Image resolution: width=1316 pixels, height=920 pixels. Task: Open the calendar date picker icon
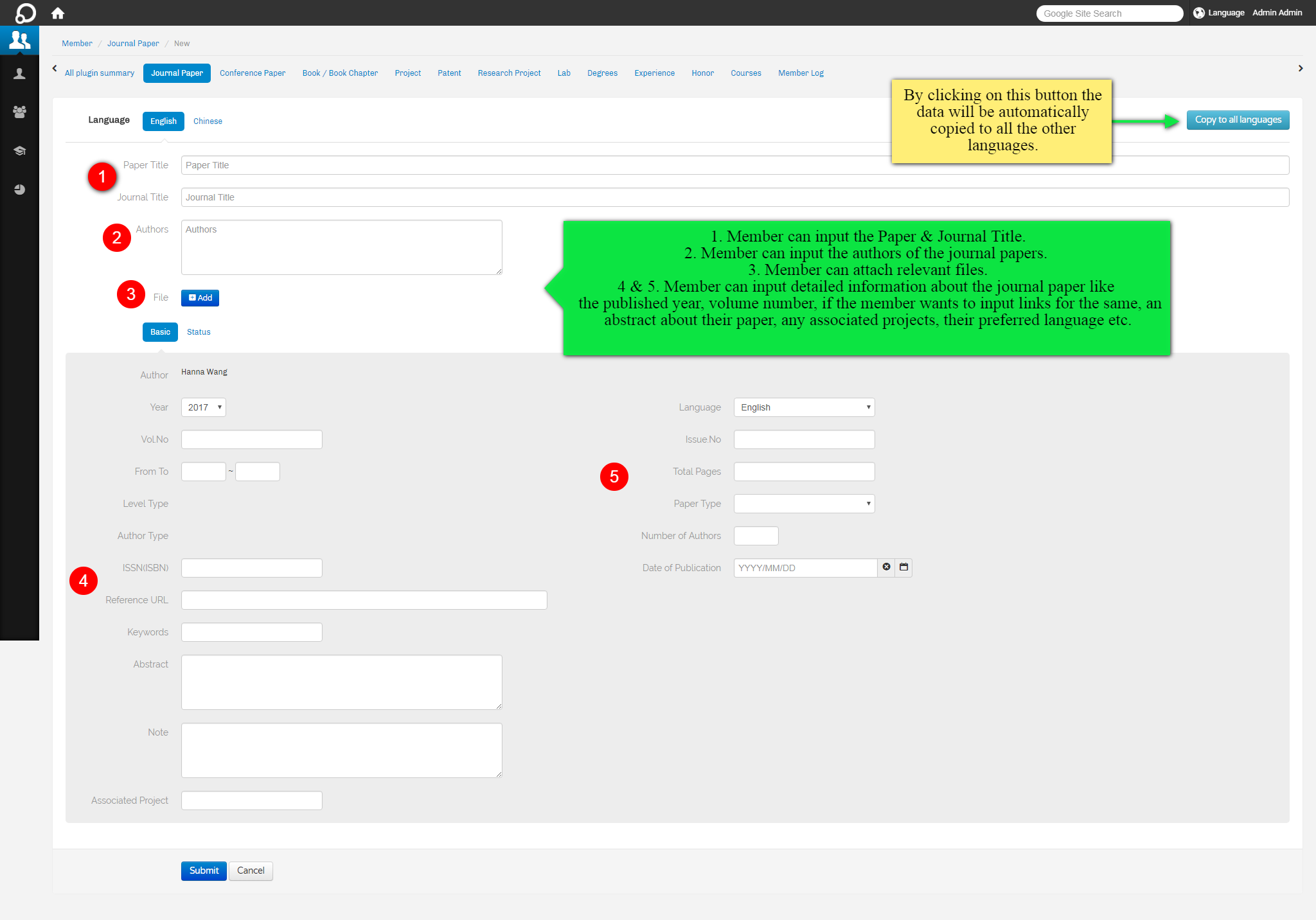[x=903, y=567]
